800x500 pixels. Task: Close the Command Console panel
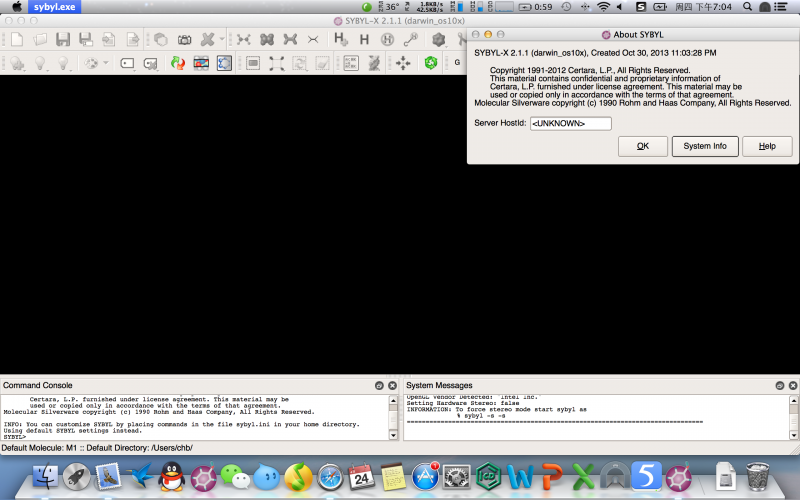point(392,386)
